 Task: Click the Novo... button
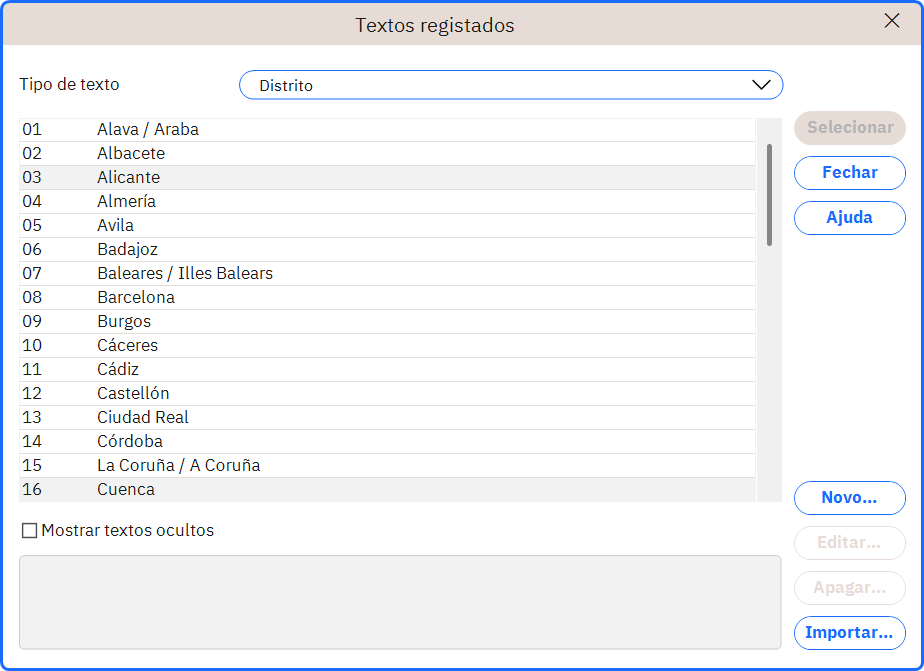(849, 498)
